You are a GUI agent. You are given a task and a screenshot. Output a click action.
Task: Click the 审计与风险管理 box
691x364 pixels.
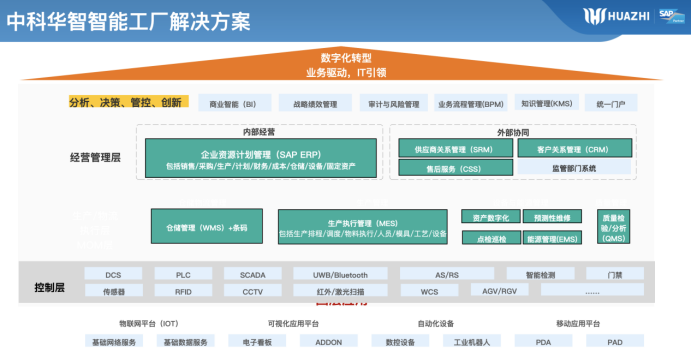pos(394,104)
